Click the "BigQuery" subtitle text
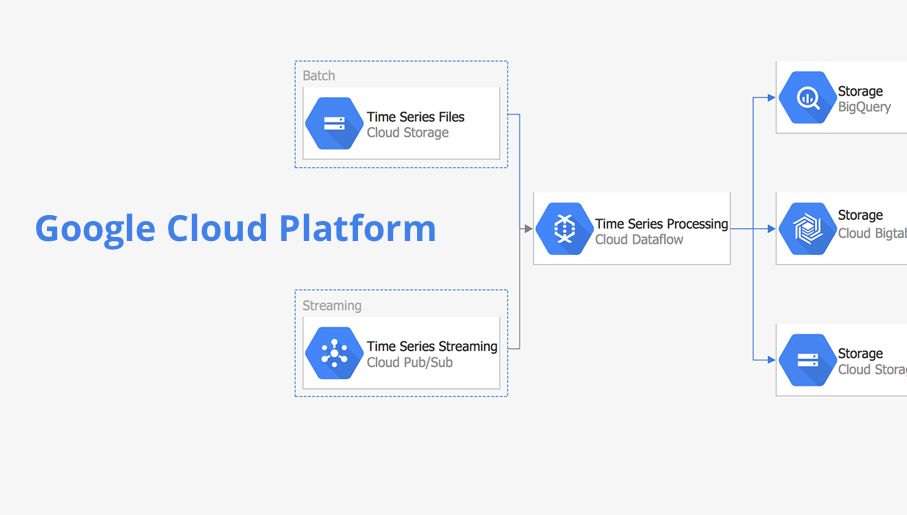 (x=864, y=107)
